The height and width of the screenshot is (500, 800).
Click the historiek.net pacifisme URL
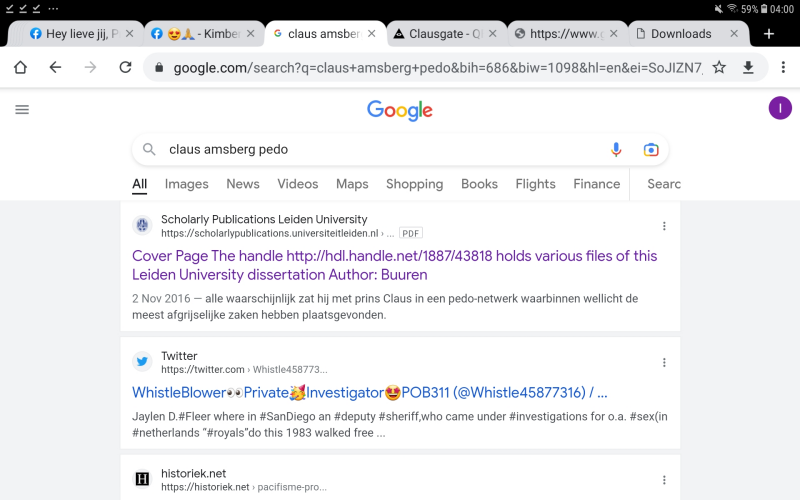244,487
